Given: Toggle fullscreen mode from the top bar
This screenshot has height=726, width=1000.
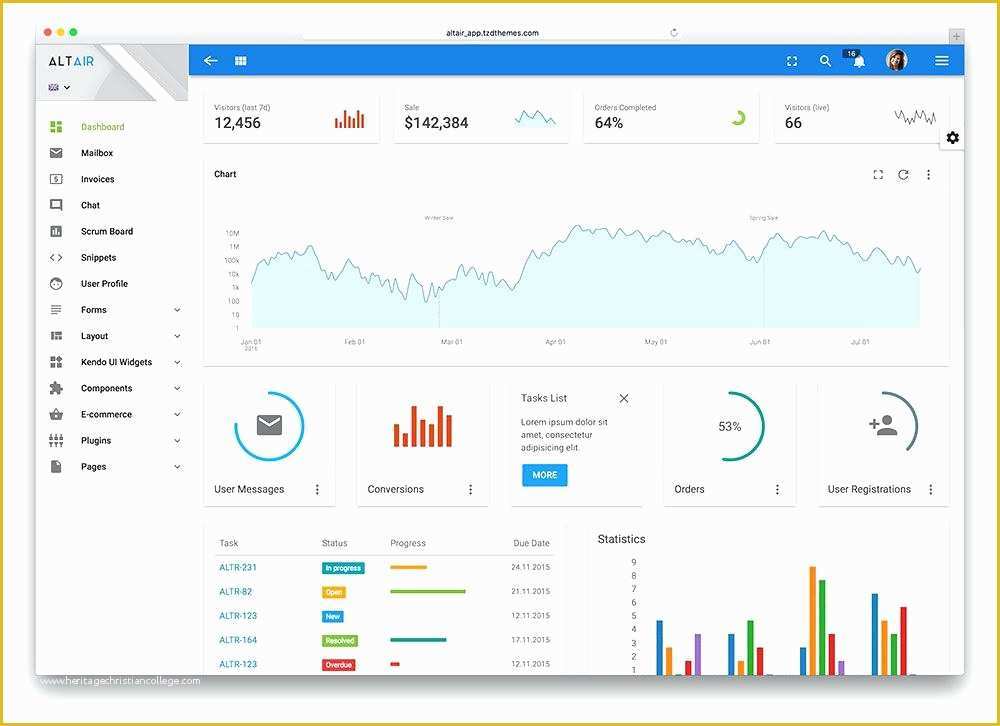Looking at the screenshot, I should coord(791,60).
